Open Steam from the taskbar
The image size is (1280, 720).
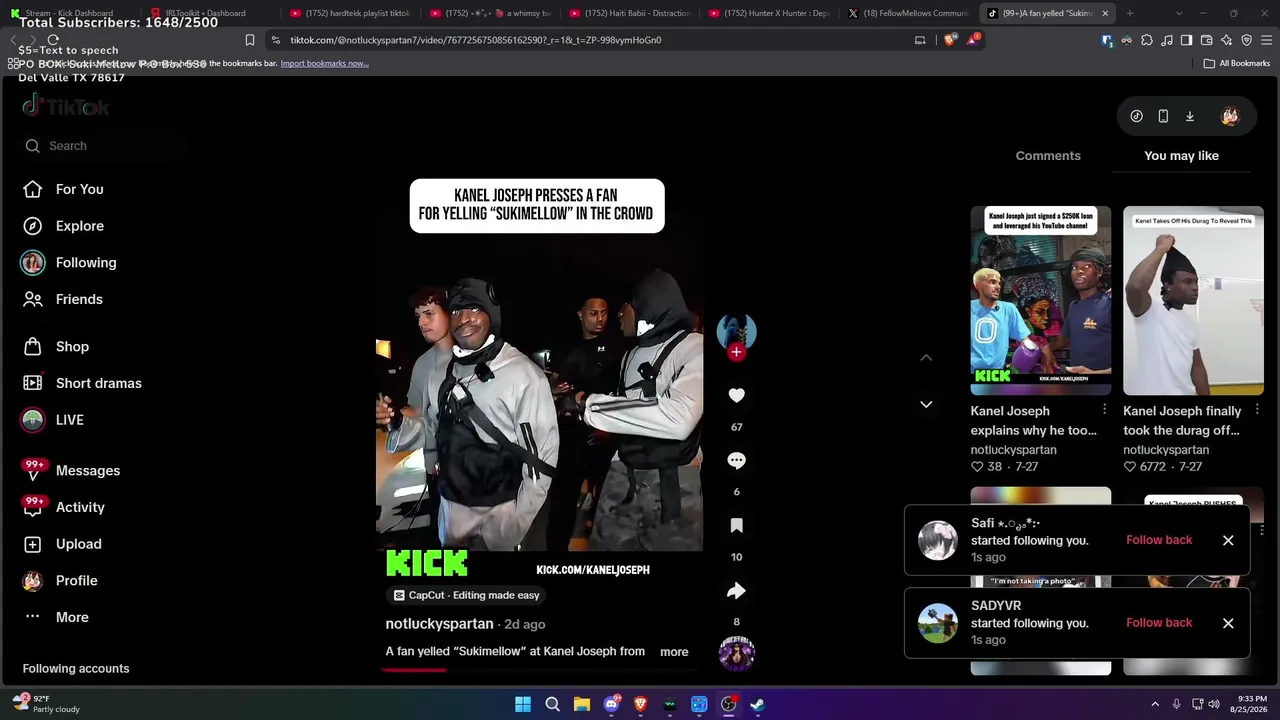tap(758, 704)
